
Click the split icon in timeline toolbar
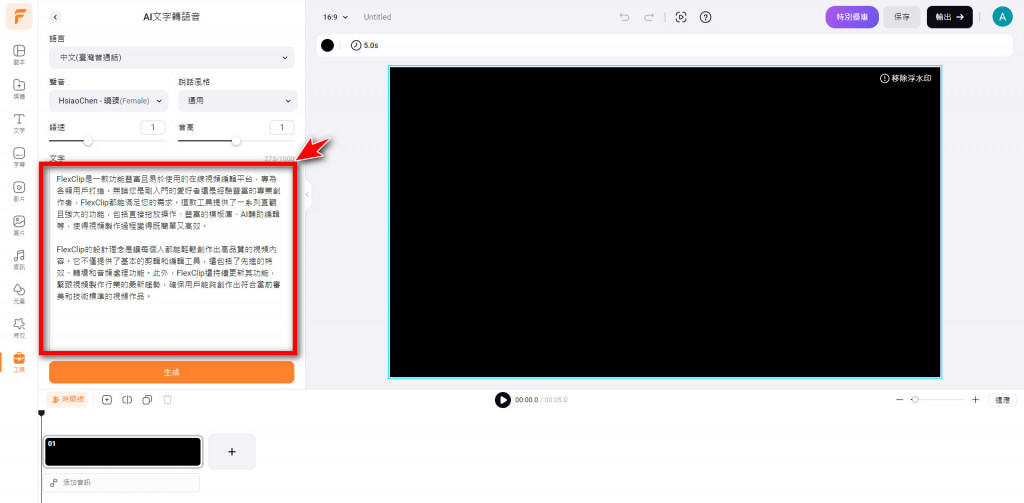127,400
